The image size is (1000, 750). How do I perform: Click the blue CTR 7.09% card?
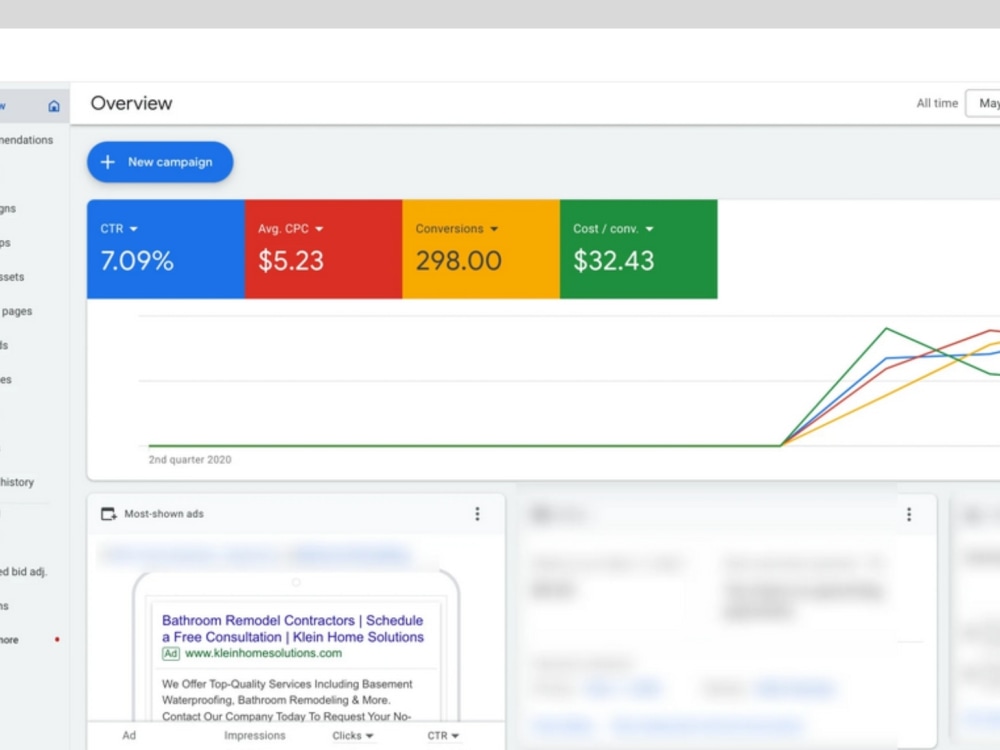point(166,249)
